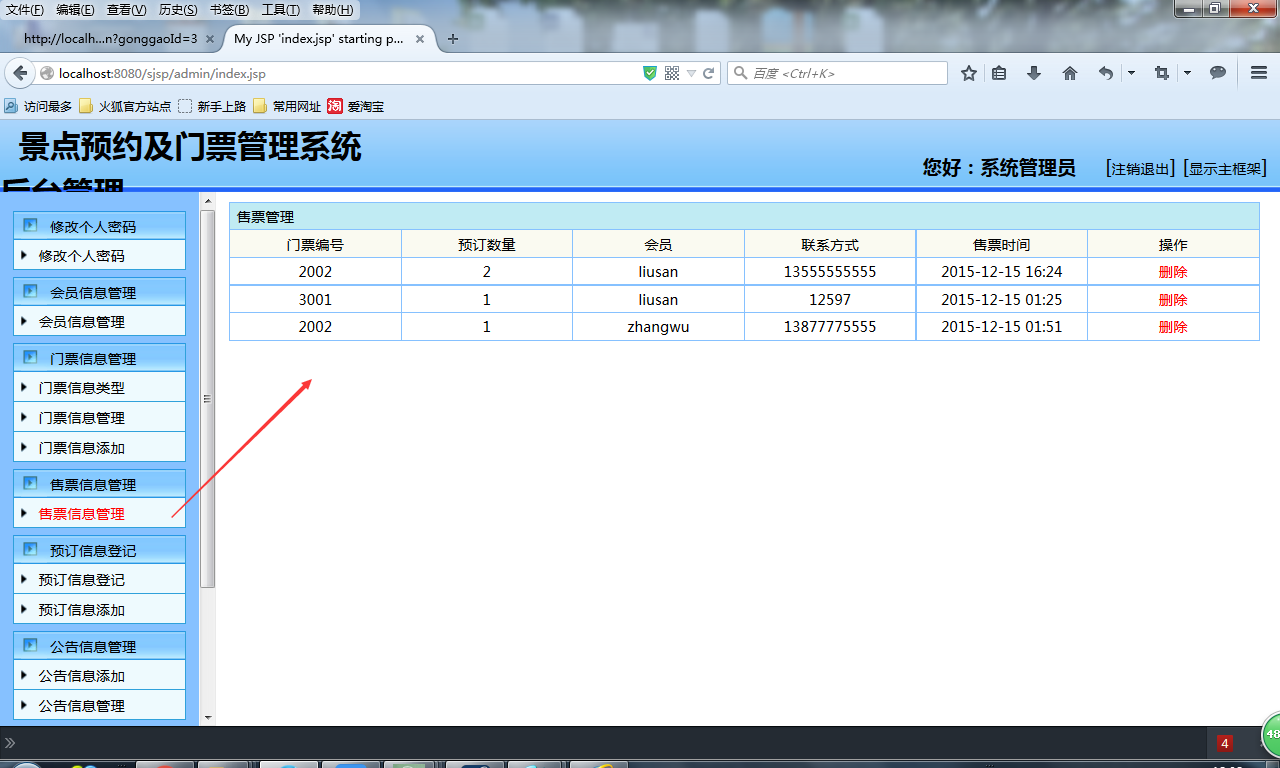The width and height of the screenshot is (1280, 768).
Task: Open the 工具(T) menu
Action: point(281,9)
